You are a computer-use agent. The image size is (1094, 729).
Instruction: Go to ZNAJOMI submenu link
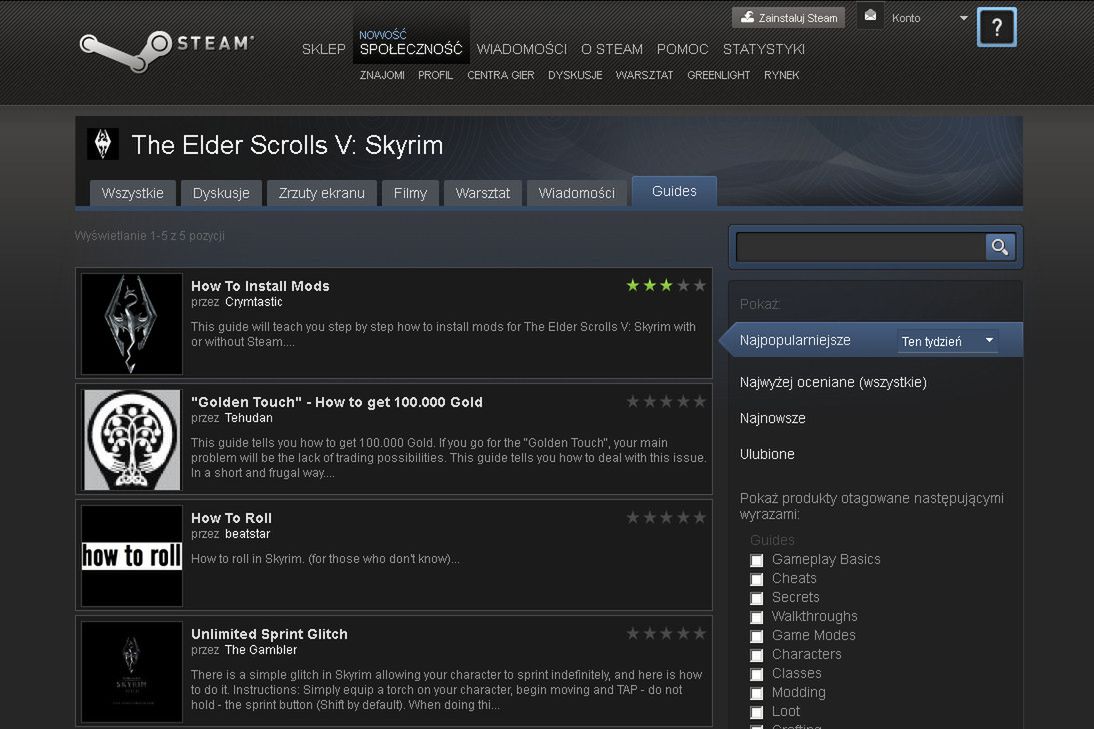click(x=382, y=75)
